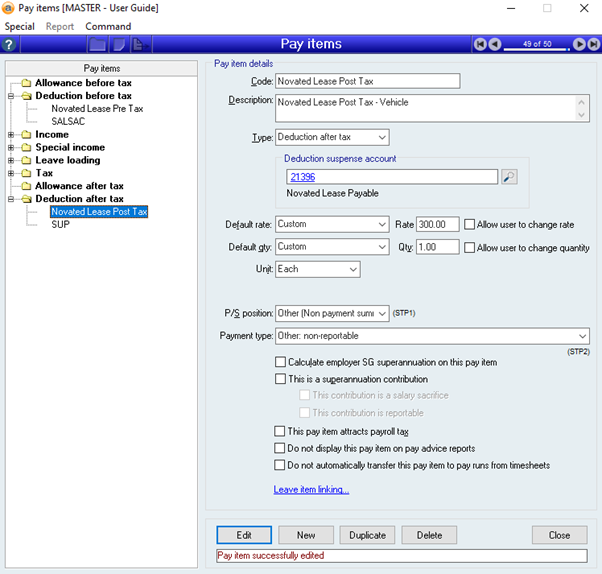
Task: Click the note page icon in the blue toolbar
Action: click(119, 45)
